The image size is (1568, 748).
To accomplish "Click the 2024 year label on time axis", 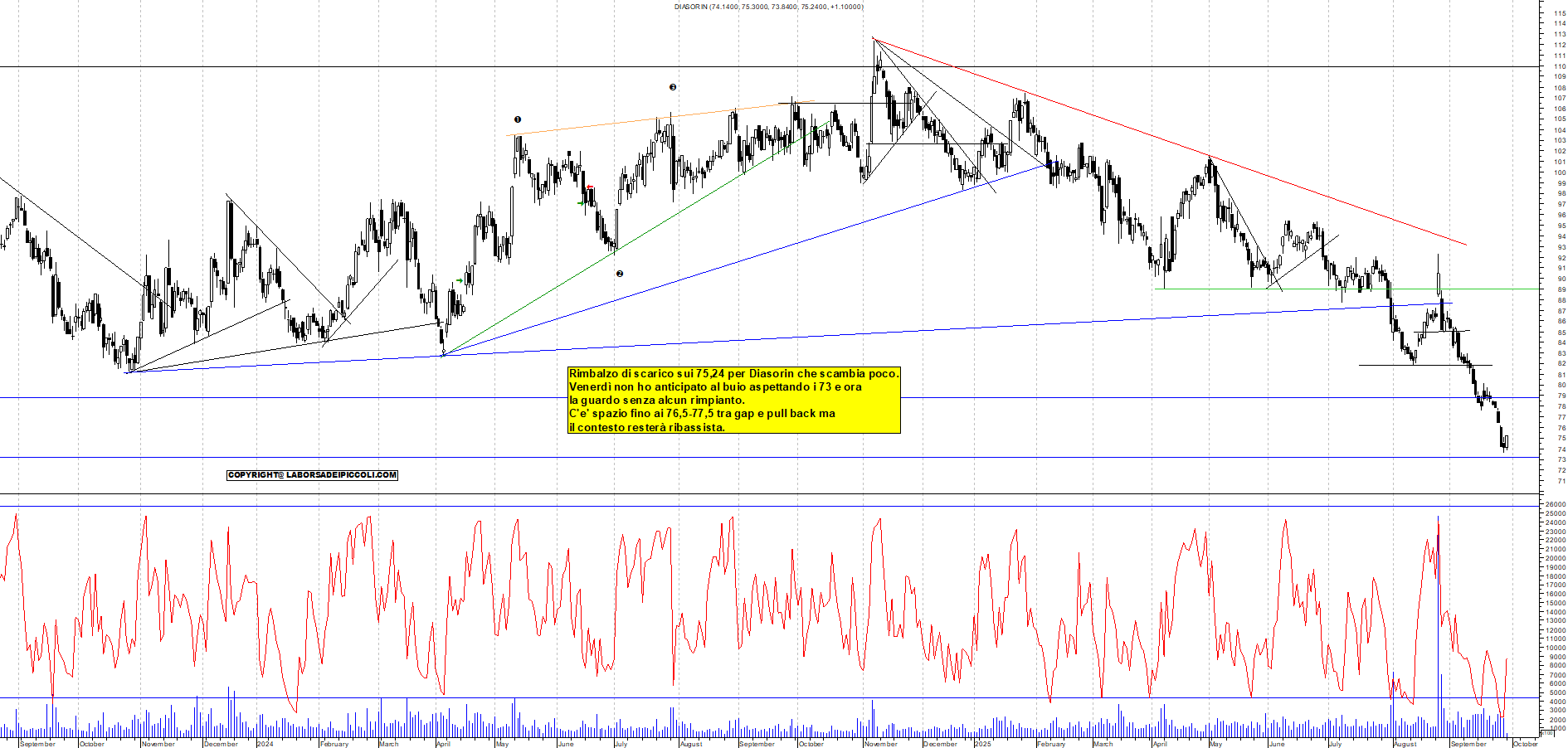I will [265, 744].
